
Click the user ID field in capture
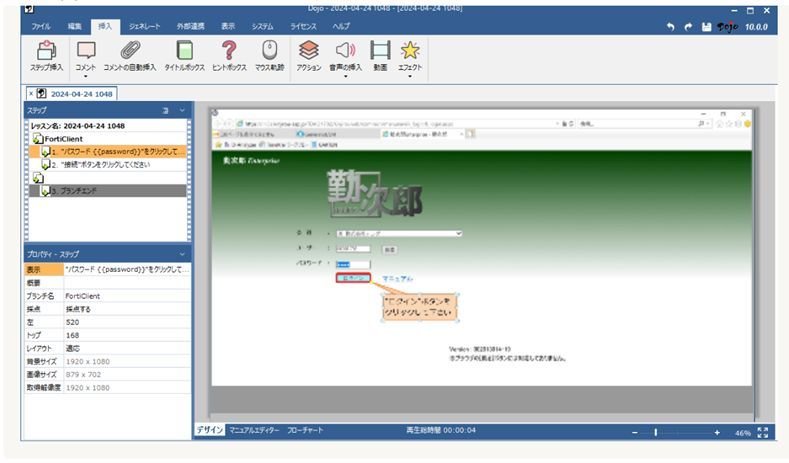[x=353, y=249]
